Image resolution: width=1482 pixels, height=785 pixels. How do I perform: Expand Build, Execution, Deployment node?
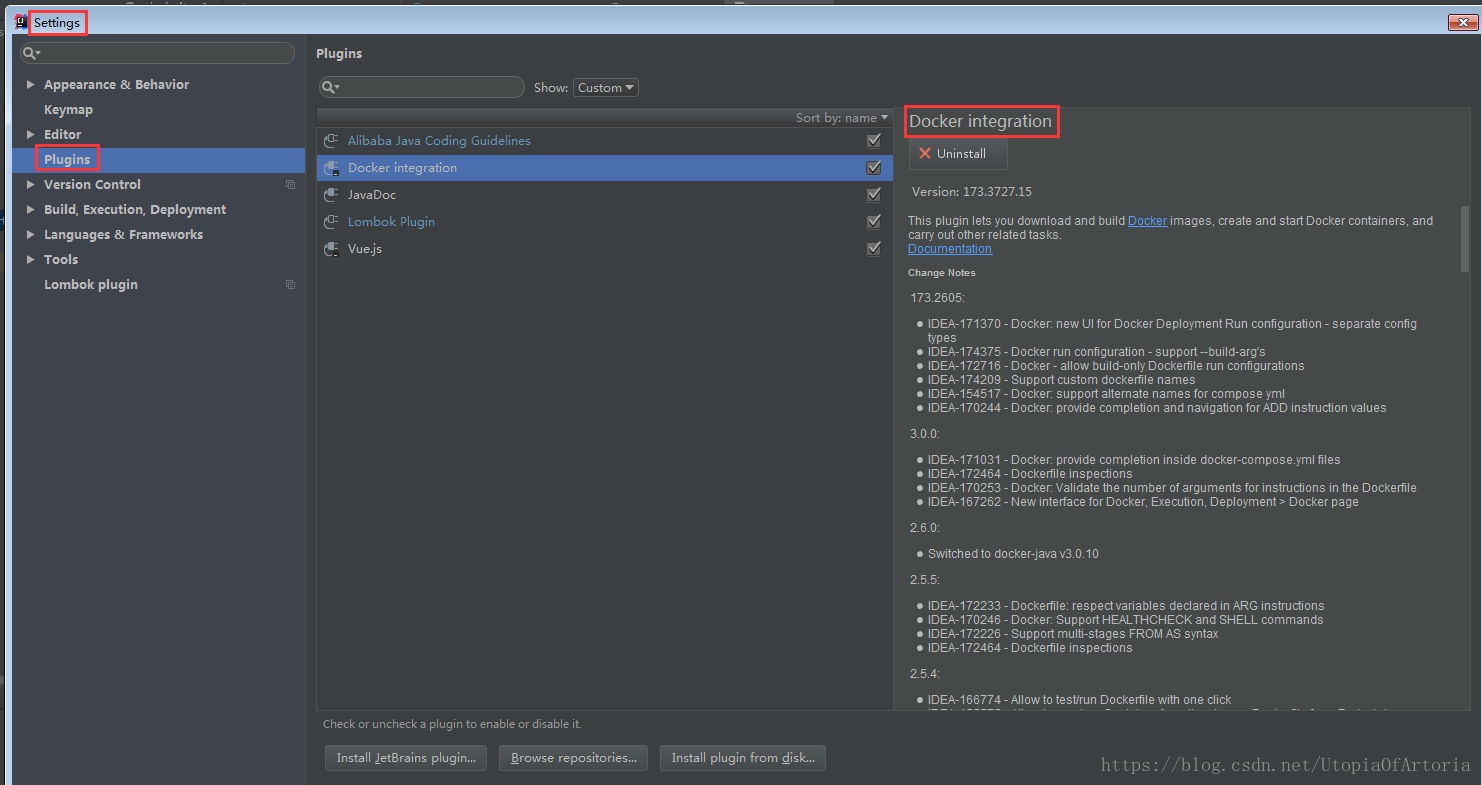coord(30,210)
